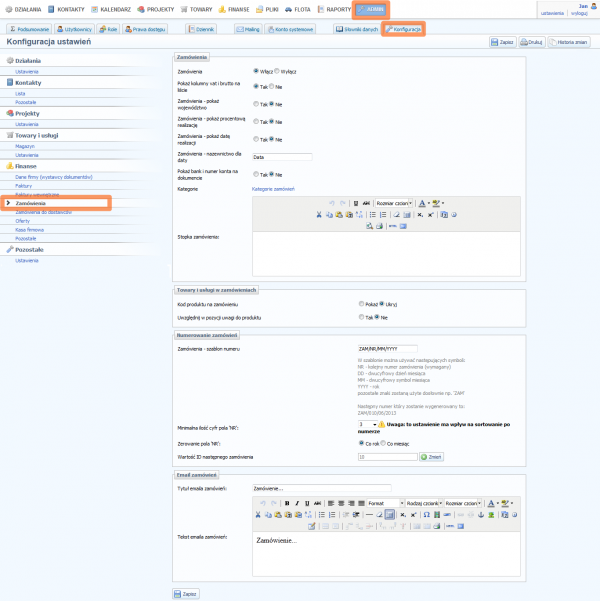Click the subscript icon in footer editor

[x=417, y=214]
